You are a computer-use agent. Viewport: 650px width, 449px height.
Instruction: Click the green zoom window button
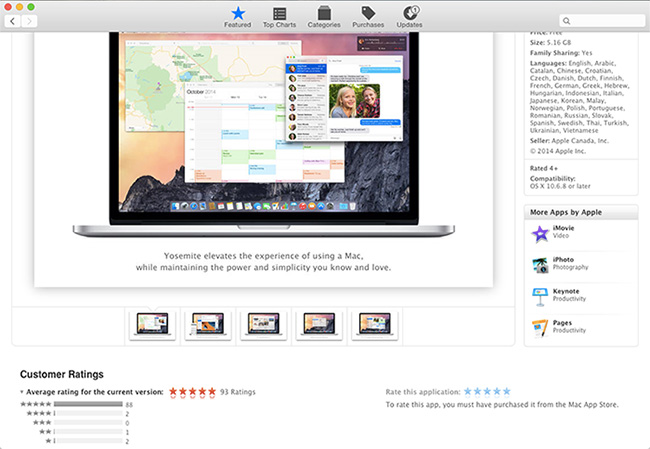(31, 7)
